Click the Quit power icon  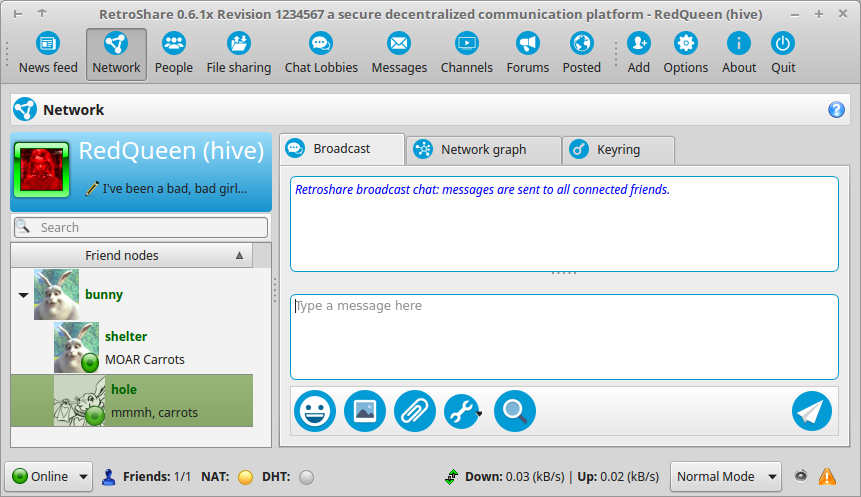[783, 44]
